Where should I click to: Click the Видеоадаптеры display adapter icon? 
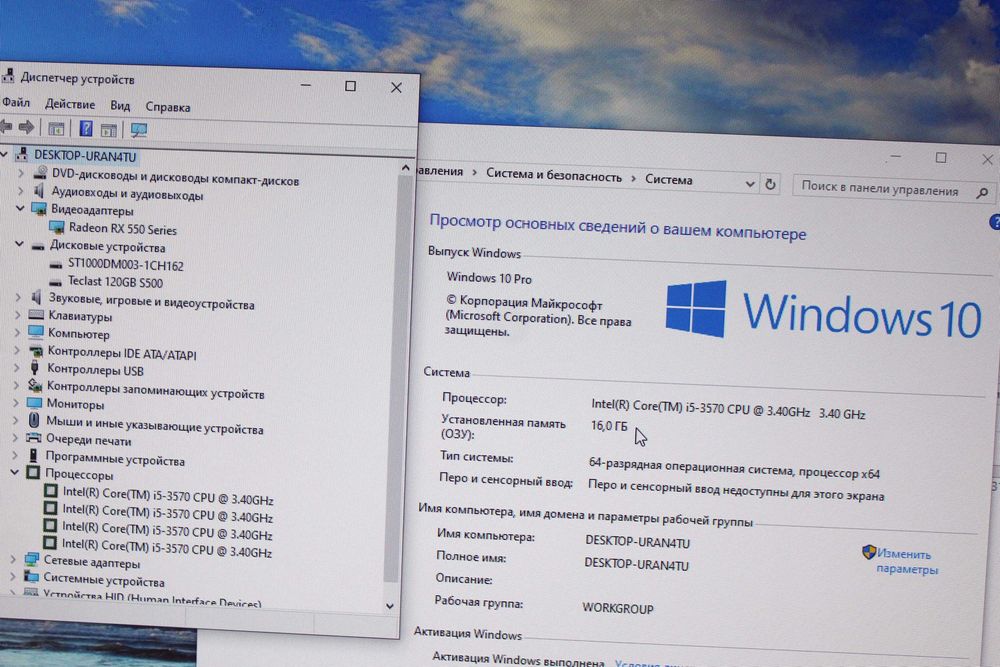[x=39, y=209]
